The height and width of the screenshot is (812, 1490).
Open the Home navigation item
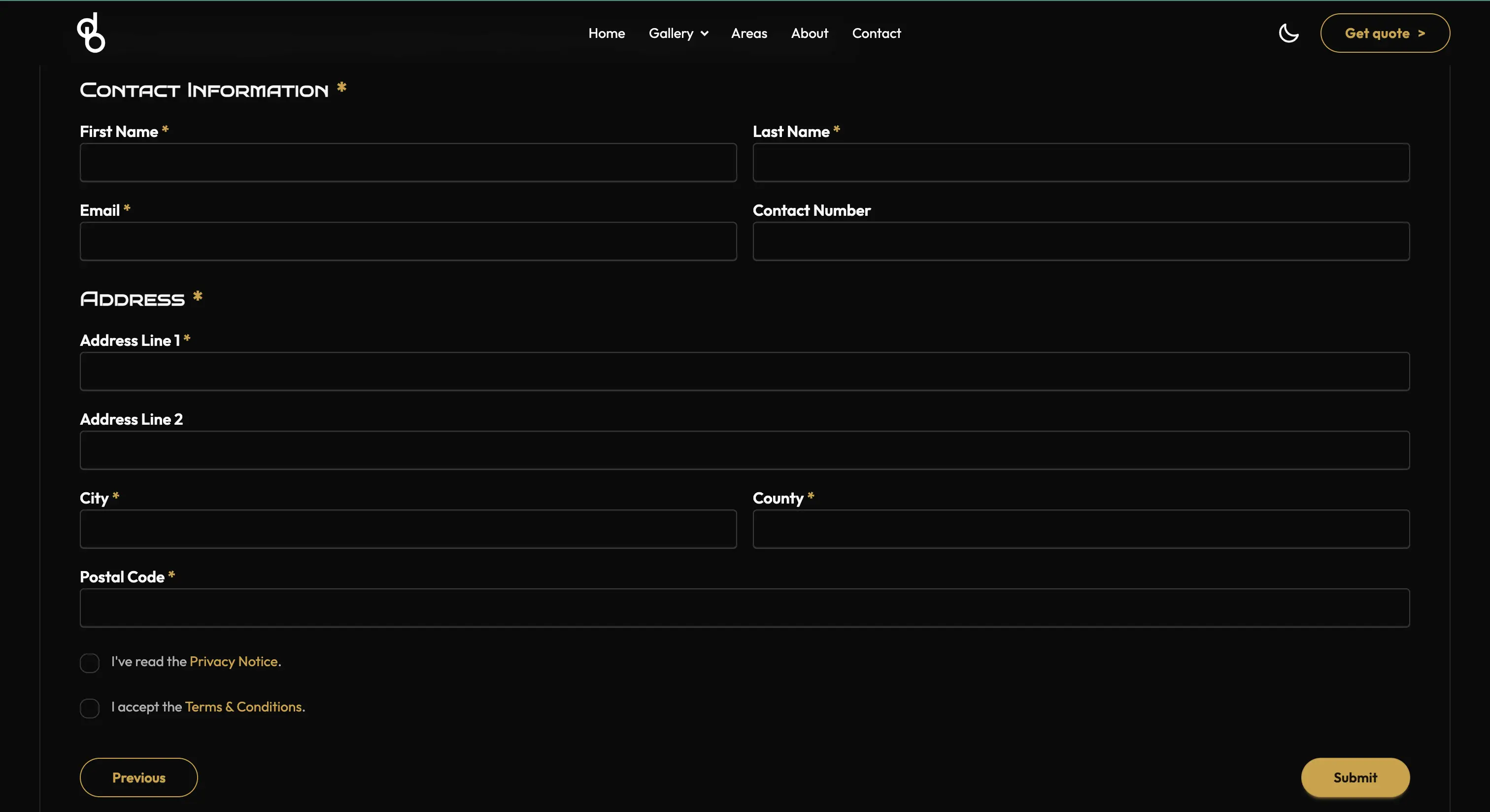pos(606,33)
